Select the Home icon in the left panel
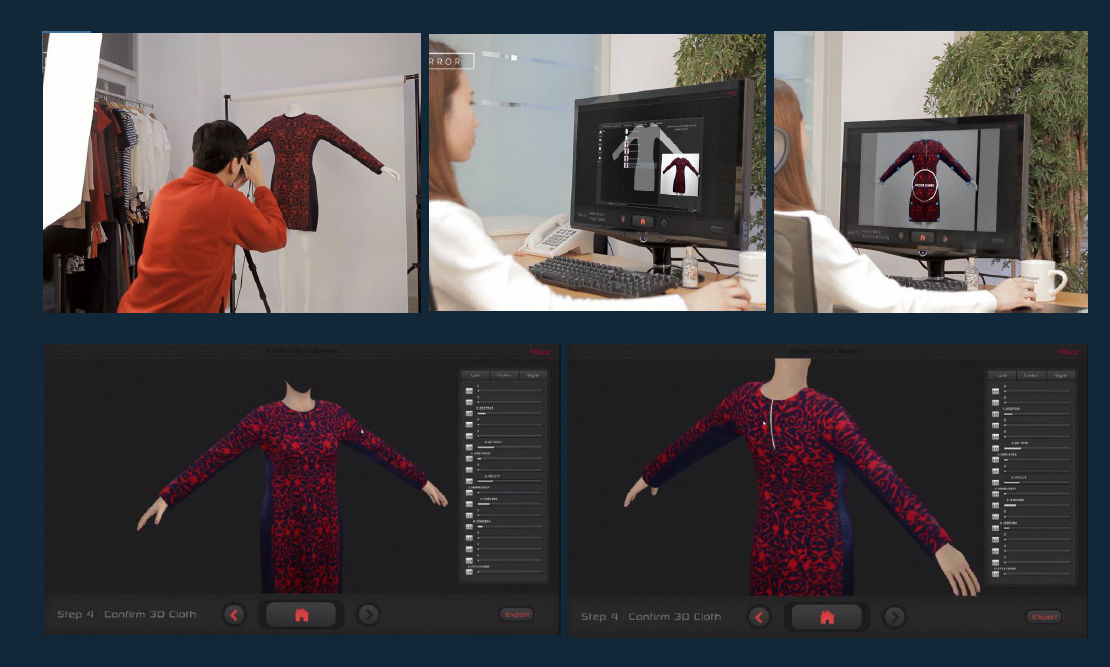This screenshot has height=667, width=1110. pyautogui.click(x=301, y=615)
